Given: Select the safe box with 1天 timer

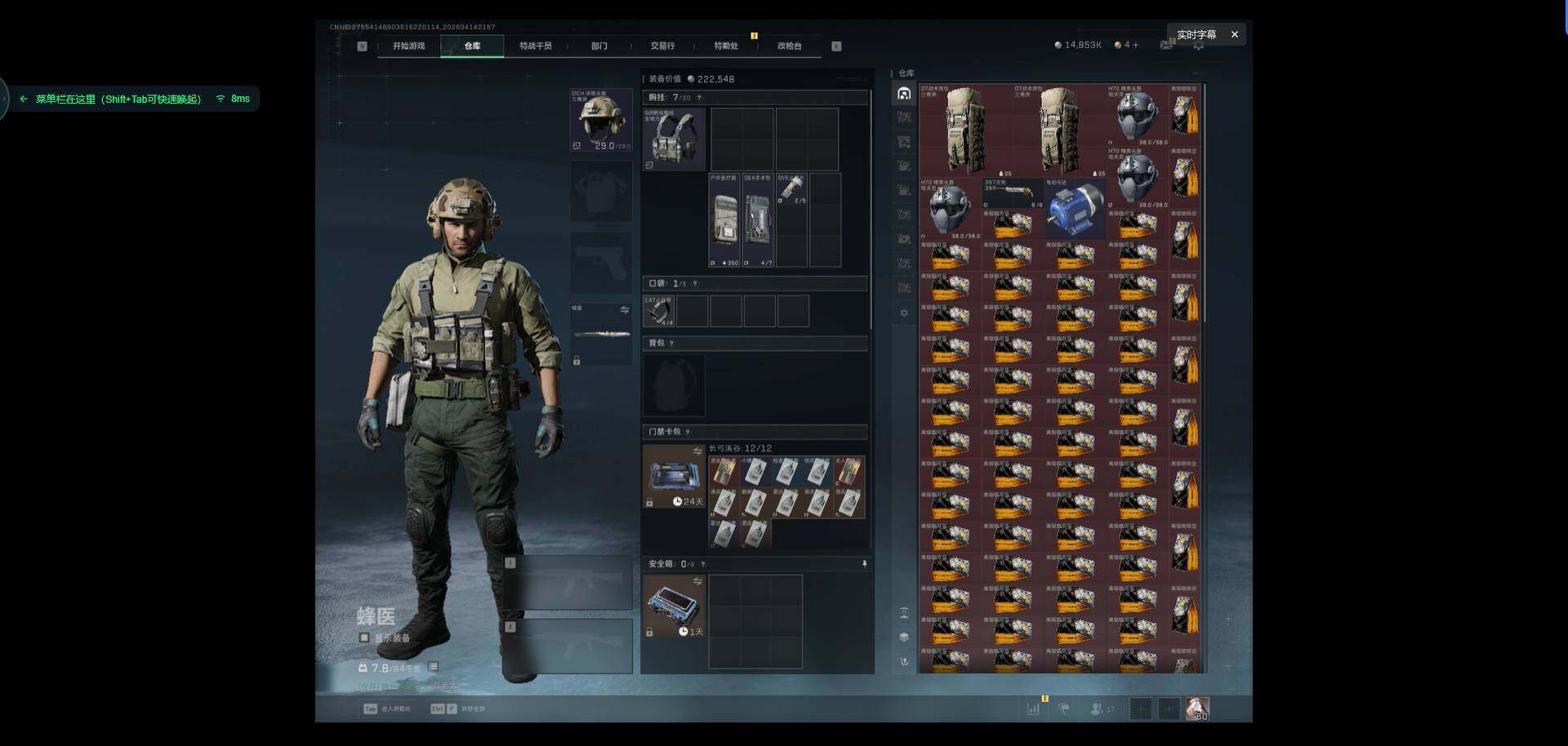Looking at the screenshot, I should (674, 606).
